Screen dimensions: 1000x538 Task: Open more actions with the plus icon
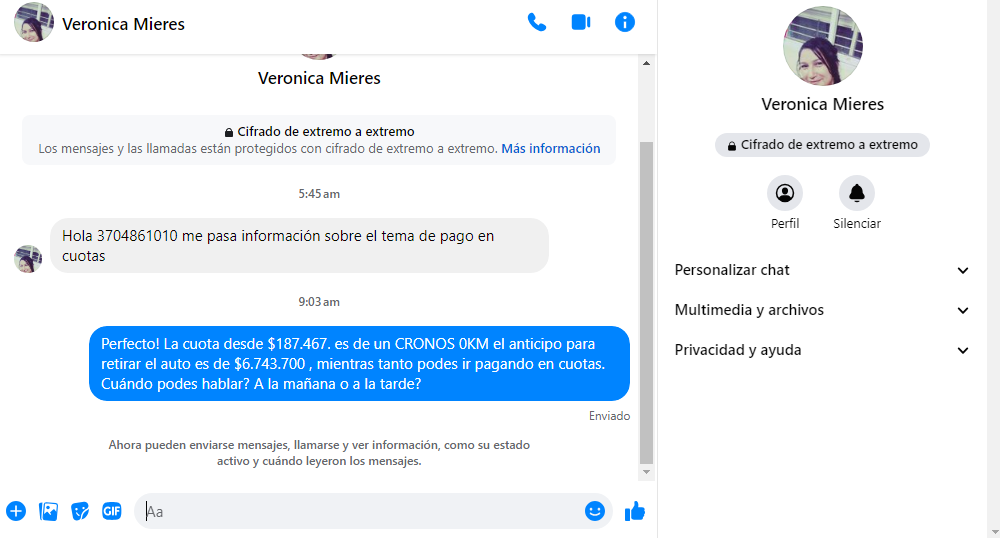click(x=16, y=511)
